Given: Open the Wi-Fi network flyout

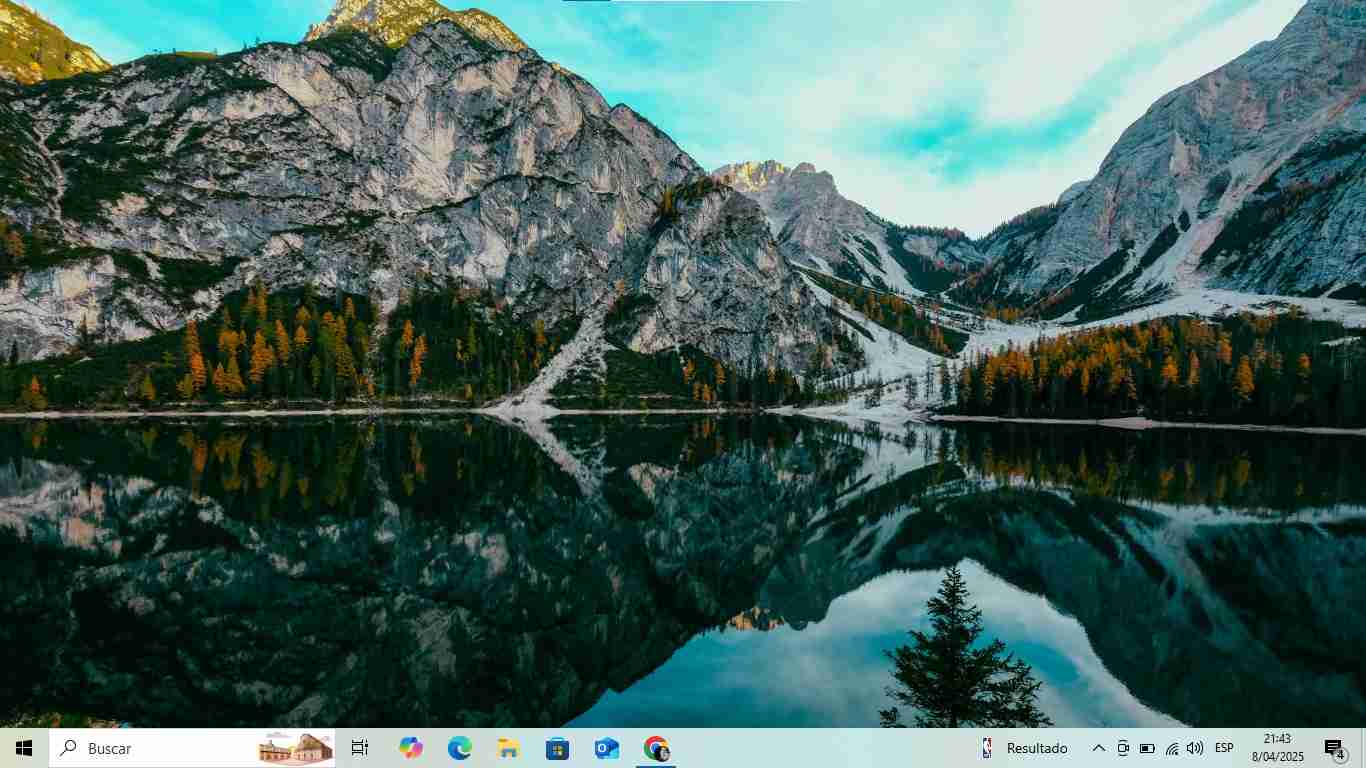Looking at the screenshot, I should tap(1171, 748).
